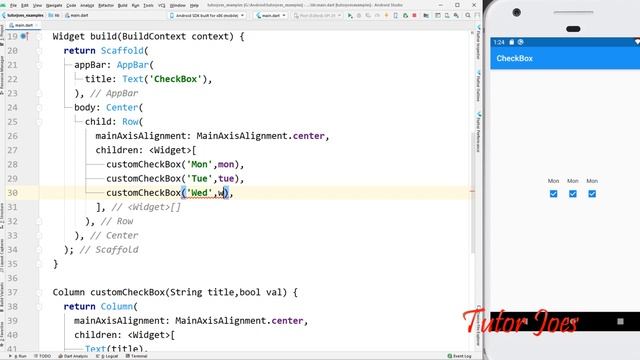Open the Build menu
This screenshot has height=360, width=640.
coord(122,5)
